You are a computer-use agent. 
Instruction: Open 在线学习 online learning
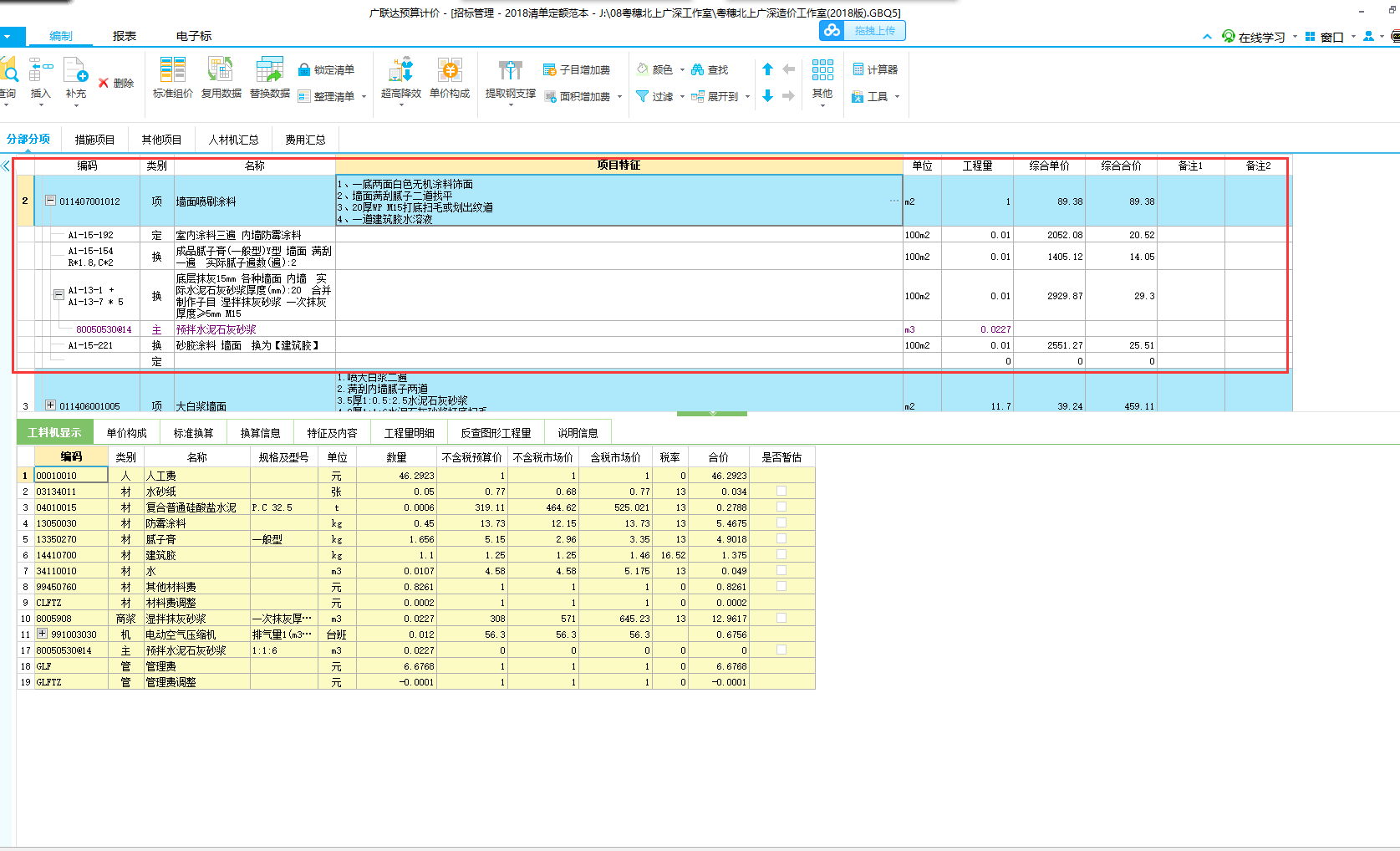1254,37
